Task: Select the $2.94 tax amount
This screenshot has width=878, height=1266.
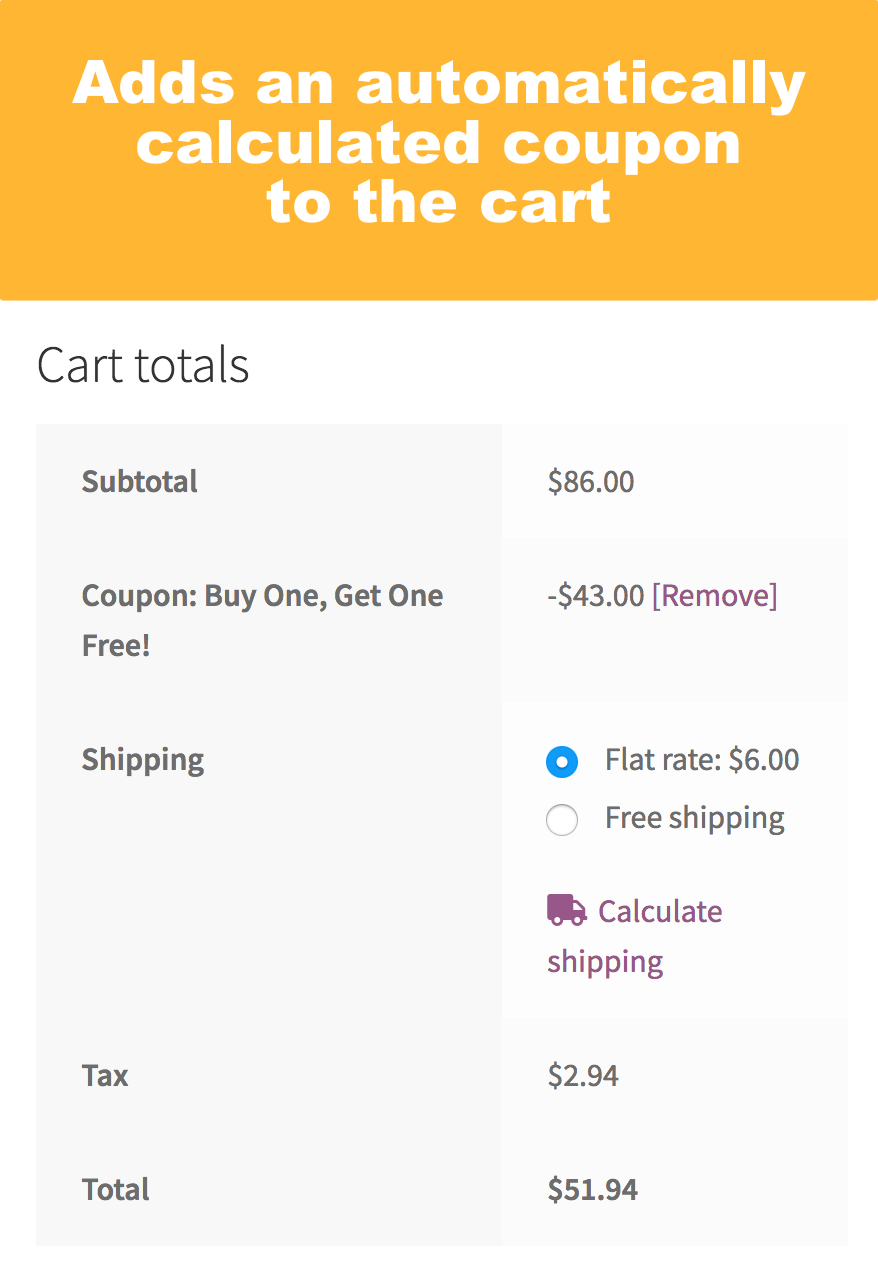Action: pos(583,1076)
